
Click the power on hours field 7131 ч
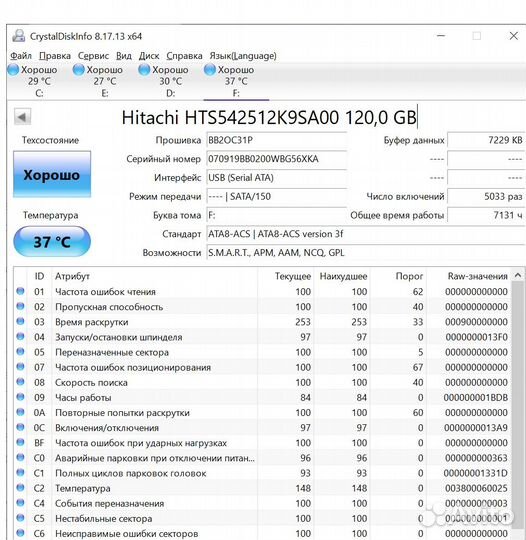(x=486, y=215)
